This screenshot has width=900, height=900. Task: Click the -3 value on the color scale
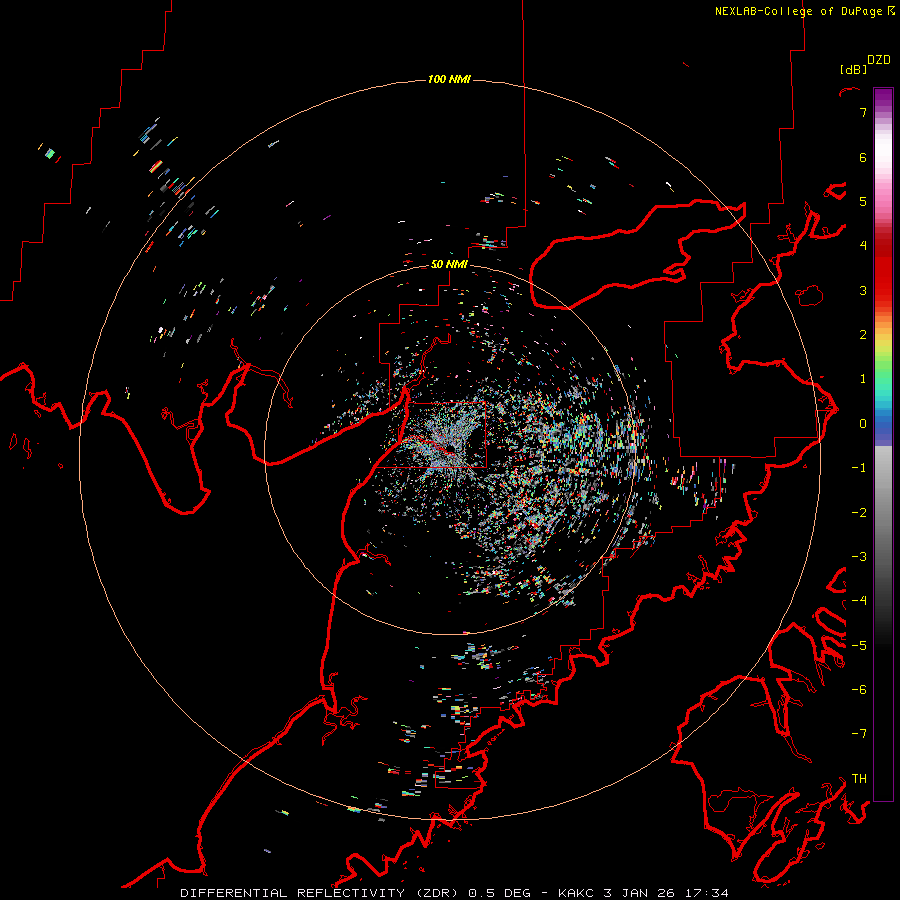[x=859, y=557]
